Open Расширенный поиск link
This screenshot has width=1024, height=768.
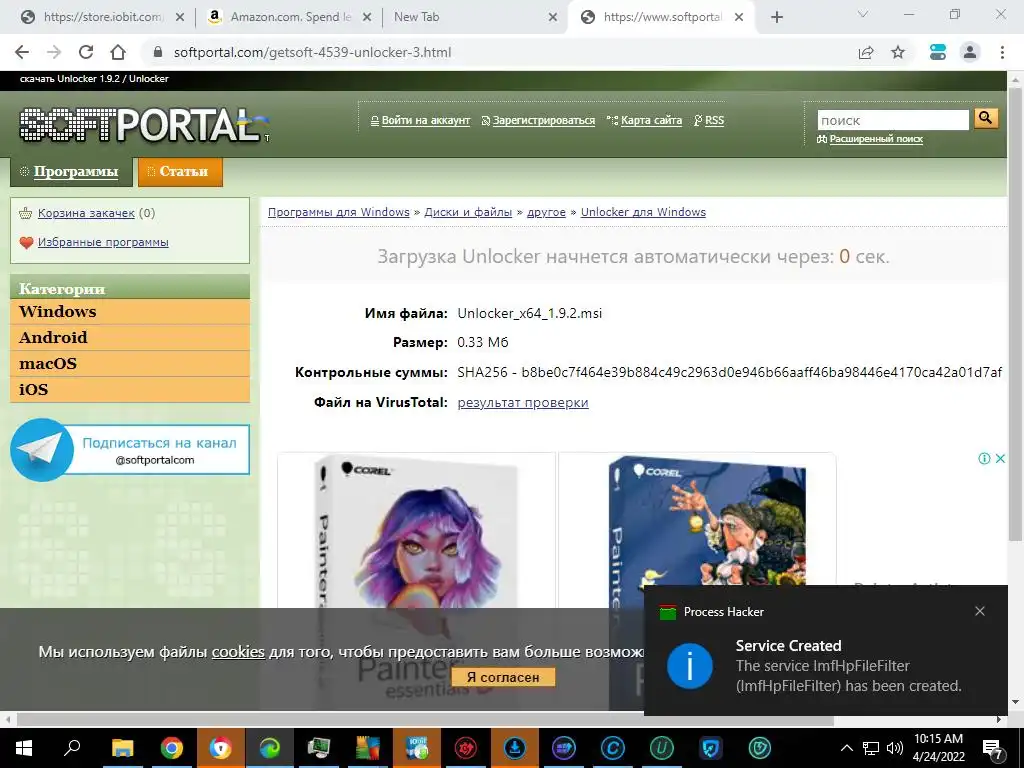876,138
